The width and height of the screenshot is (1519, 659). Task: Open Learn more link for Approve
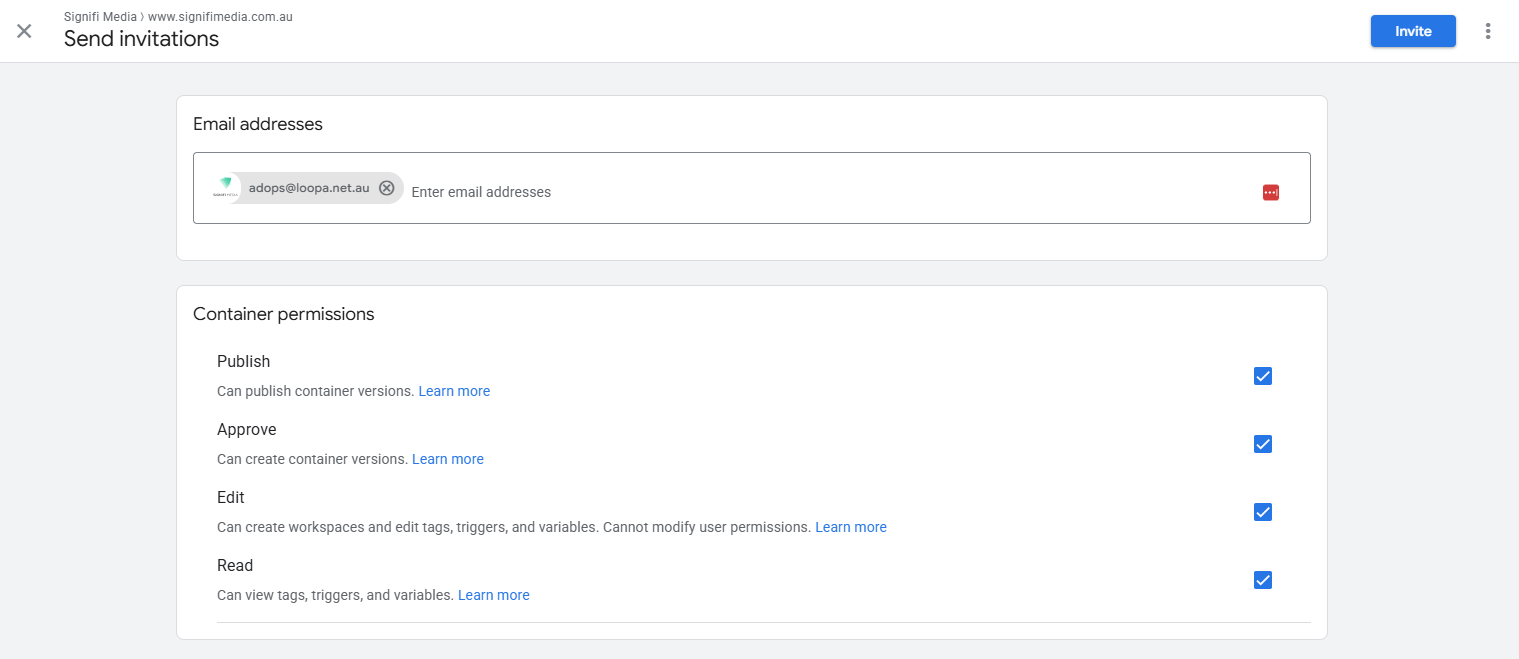[x=448, y=459]
